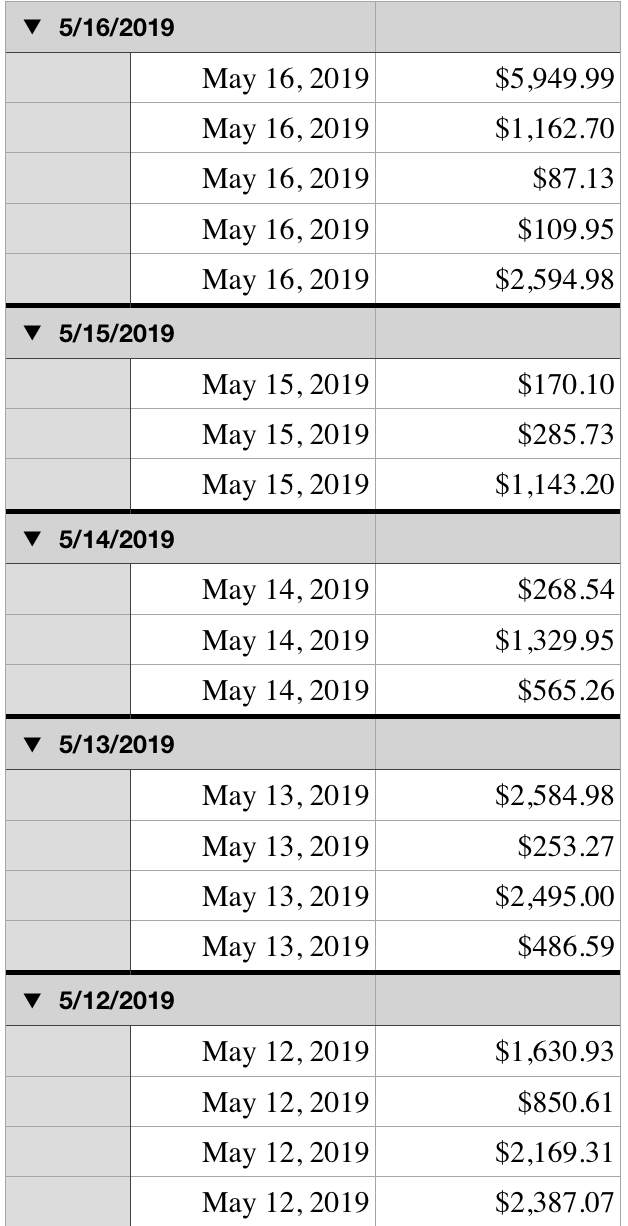Select the $2,495.00 cell

(498, 897)
